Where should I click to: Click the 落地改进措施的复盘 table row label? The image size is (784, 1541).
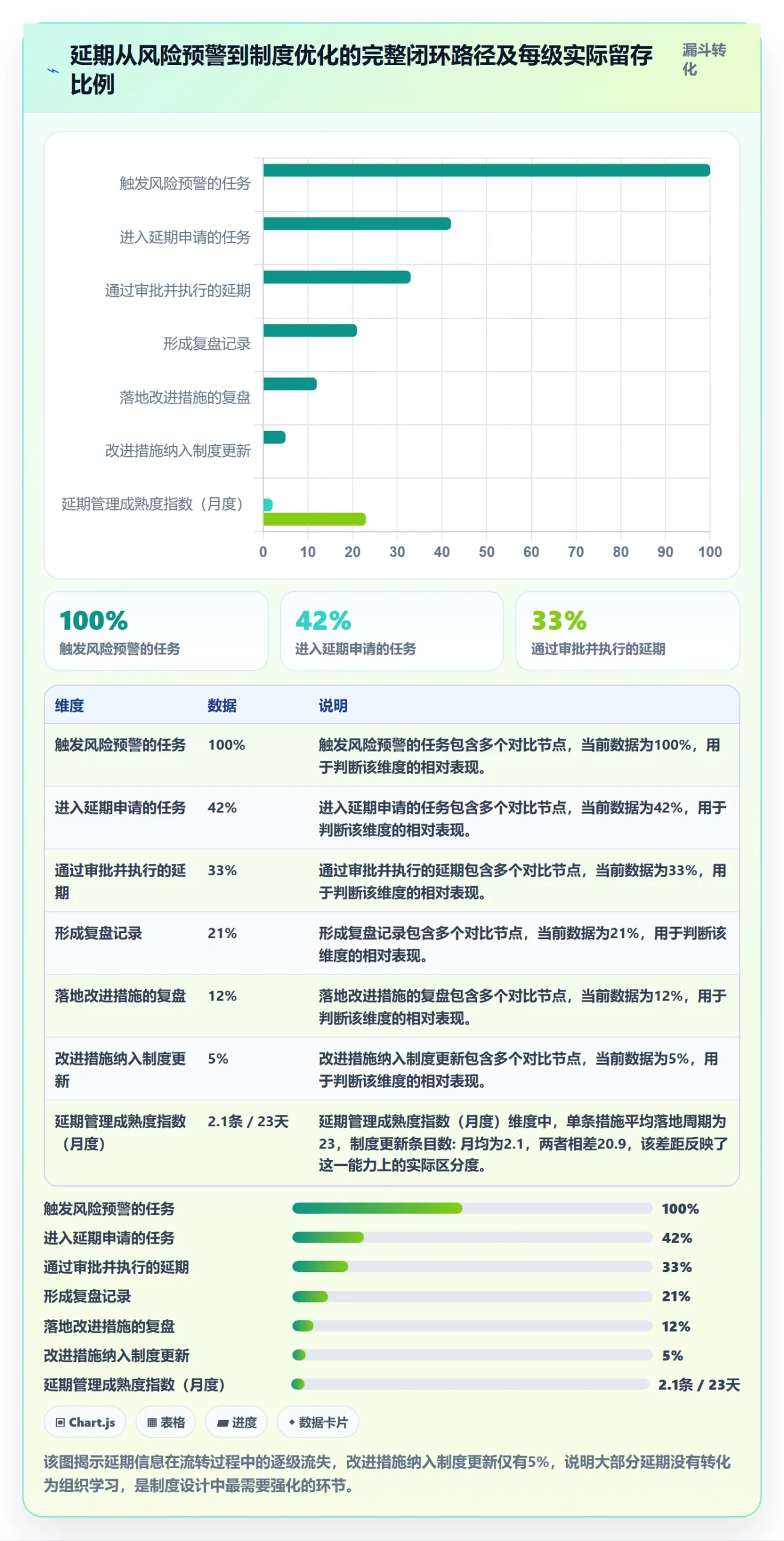120,996
